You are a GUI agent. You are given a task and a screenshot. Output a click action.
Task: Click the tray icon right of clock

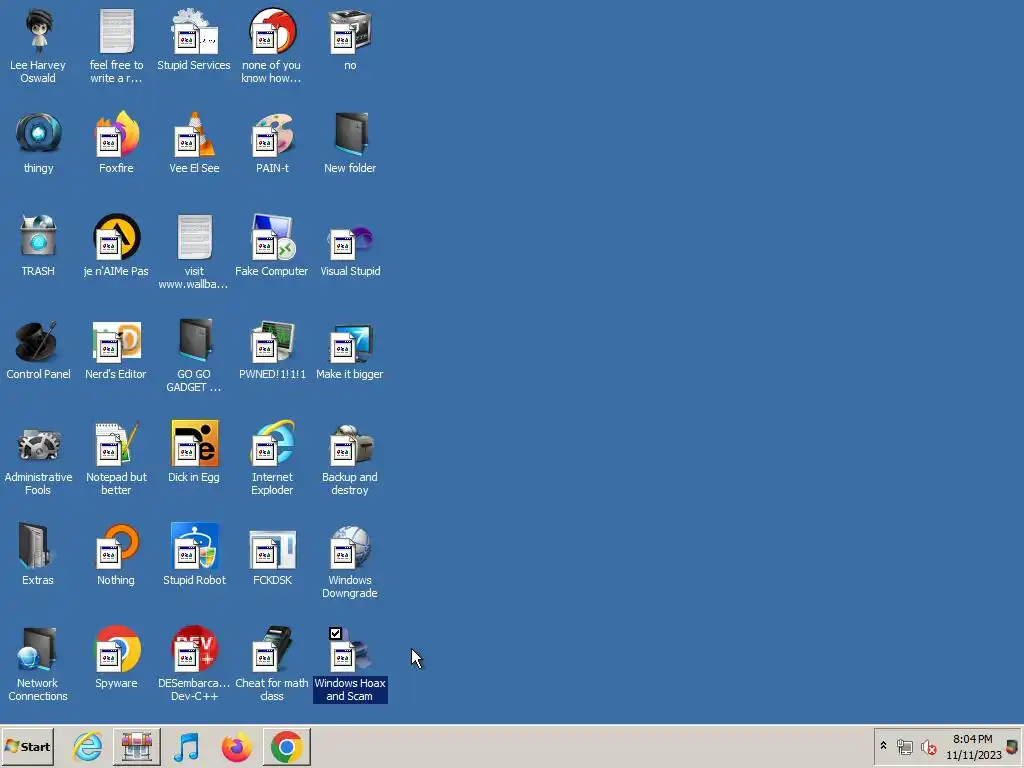click(1012, 746)
